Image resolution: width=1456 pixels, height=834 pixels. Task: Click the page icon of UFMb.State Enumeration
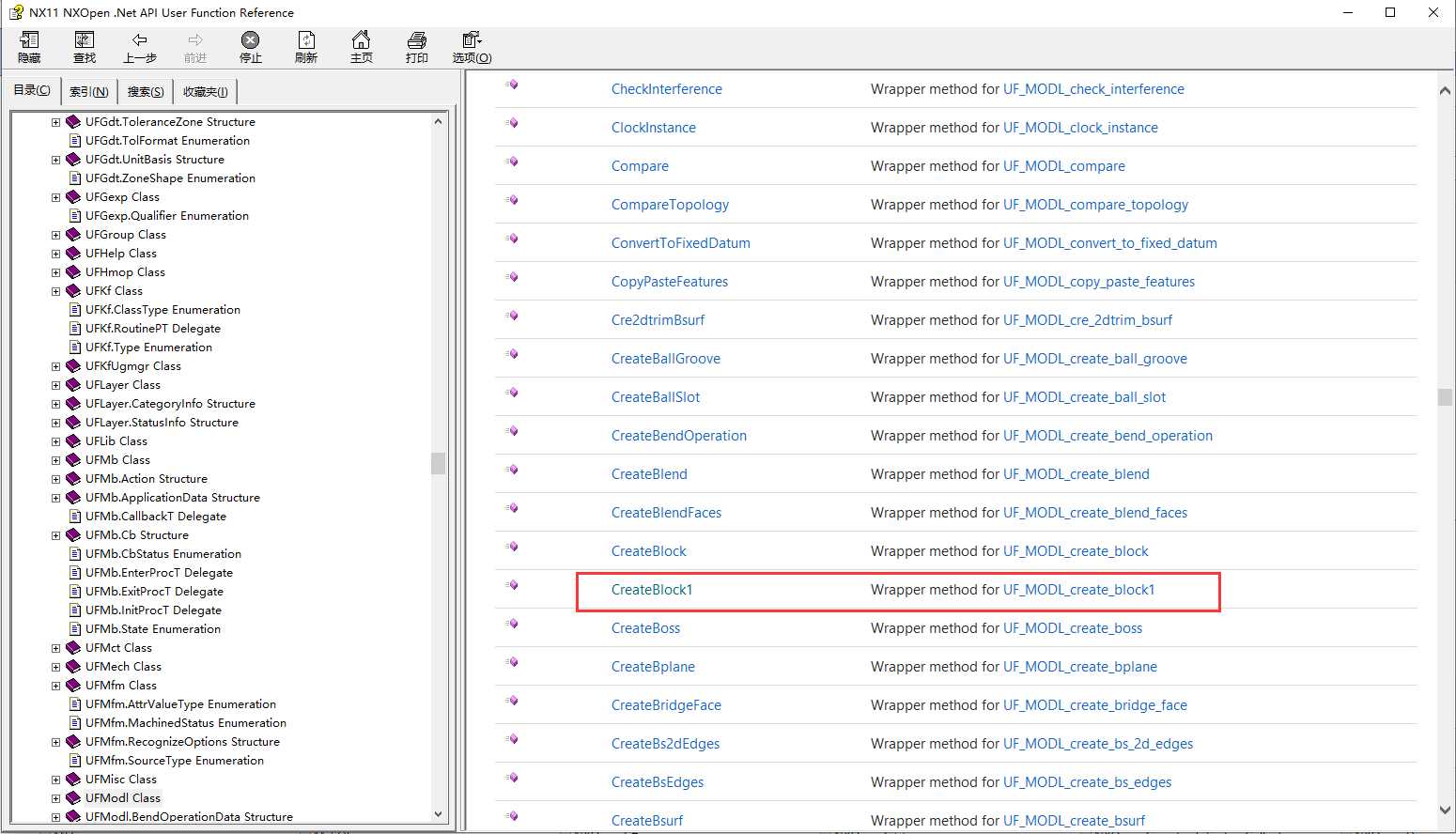[76, 628]
